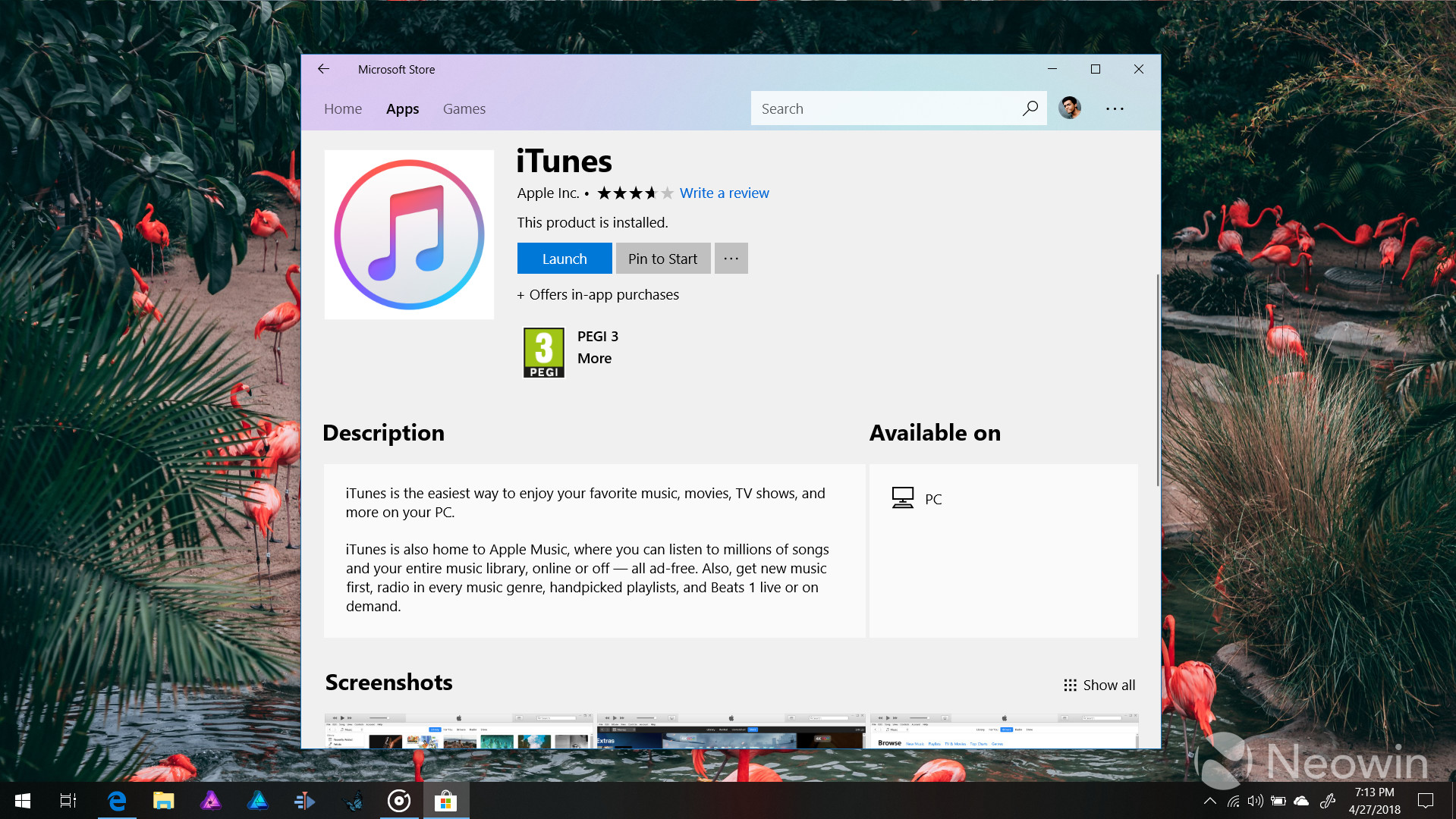
Task: Click the Write a review link
Action: coord(724,193)
